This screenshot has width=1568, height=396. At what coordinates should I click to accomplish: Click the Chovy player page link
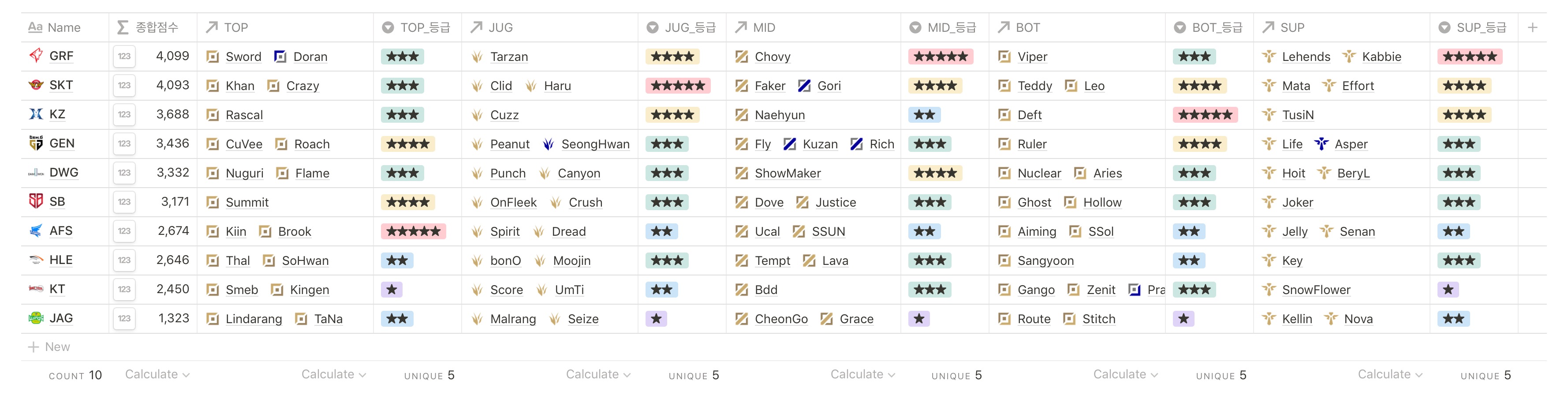pos(772,57)
